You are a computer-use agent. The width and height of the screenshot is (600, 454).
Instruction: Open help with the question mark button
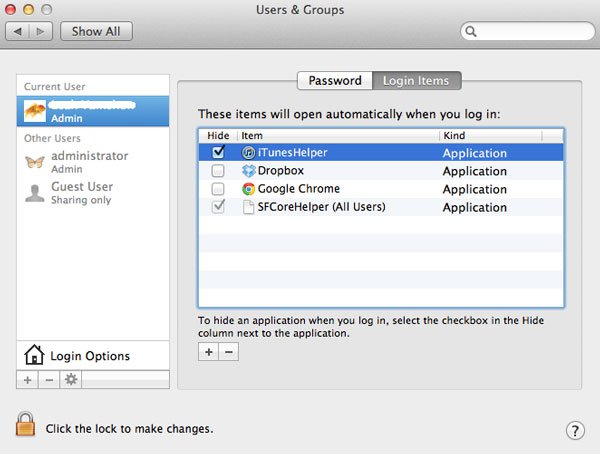tap(575, 430)
